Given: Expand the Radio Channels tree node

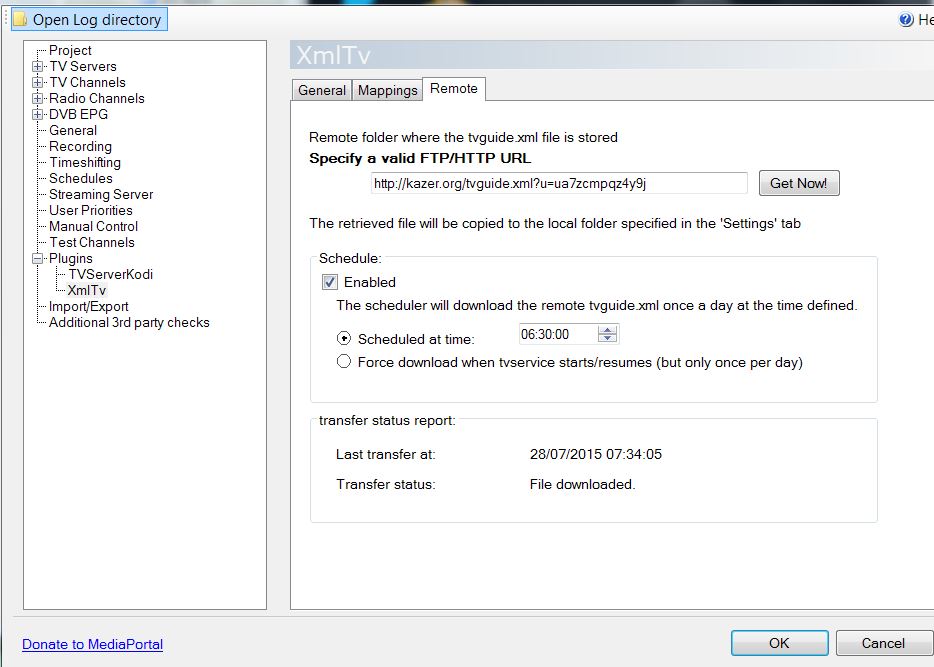Looking at the screenshot, I should click(x=38, y=99).
